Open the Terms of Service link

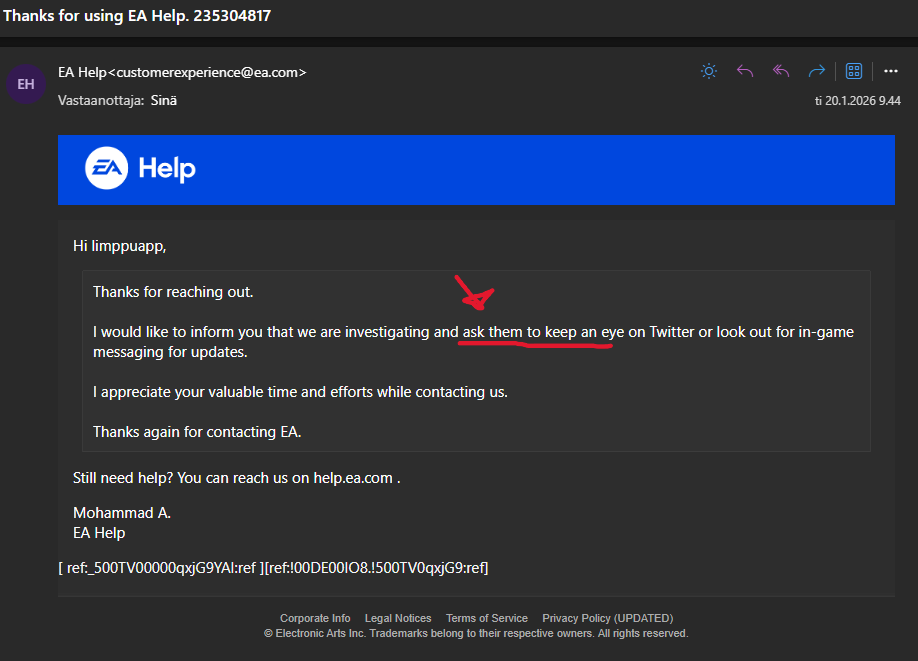point(486,618)
